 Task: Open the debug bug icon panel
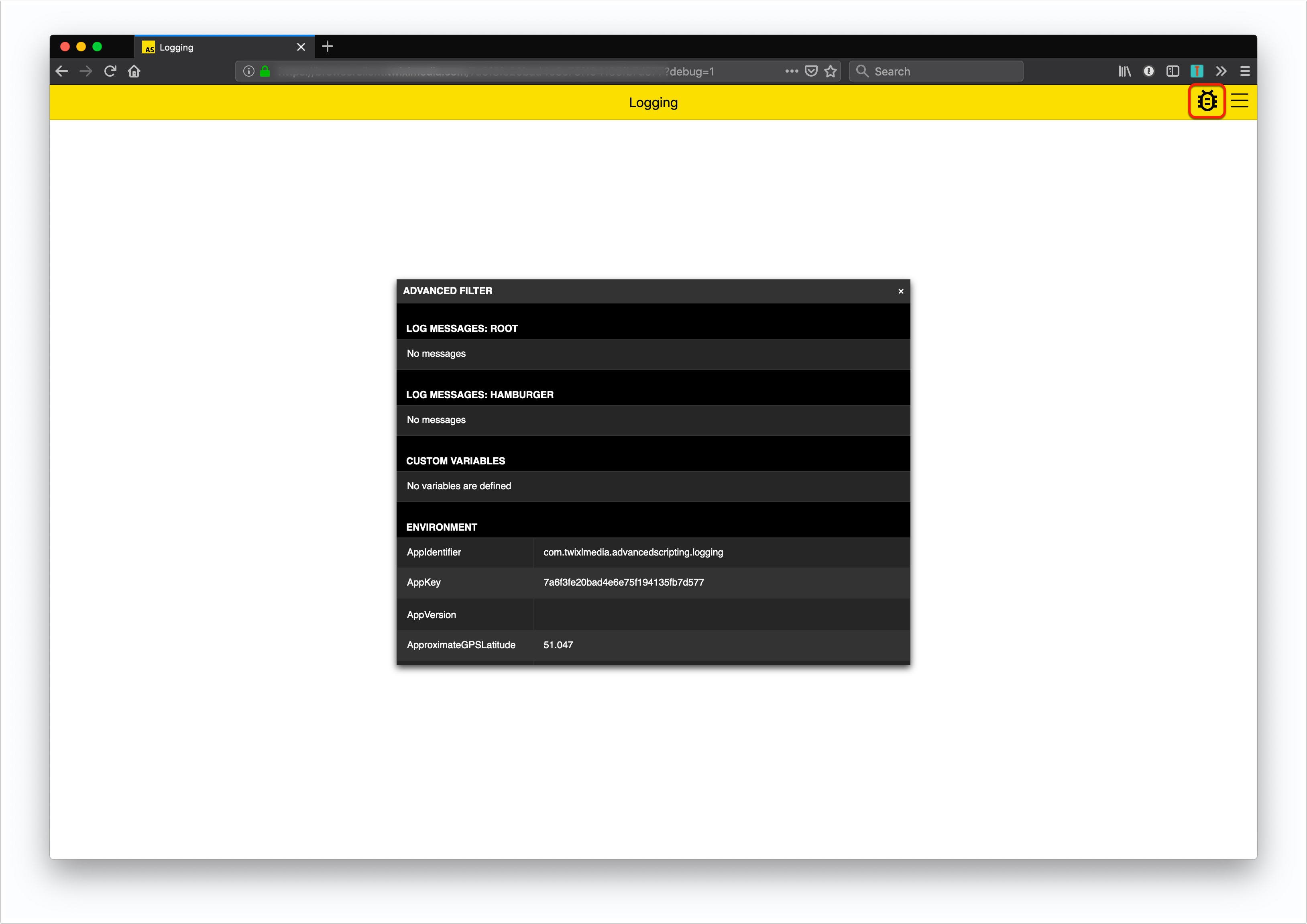pyautogui.click(x=1206, y=101)
